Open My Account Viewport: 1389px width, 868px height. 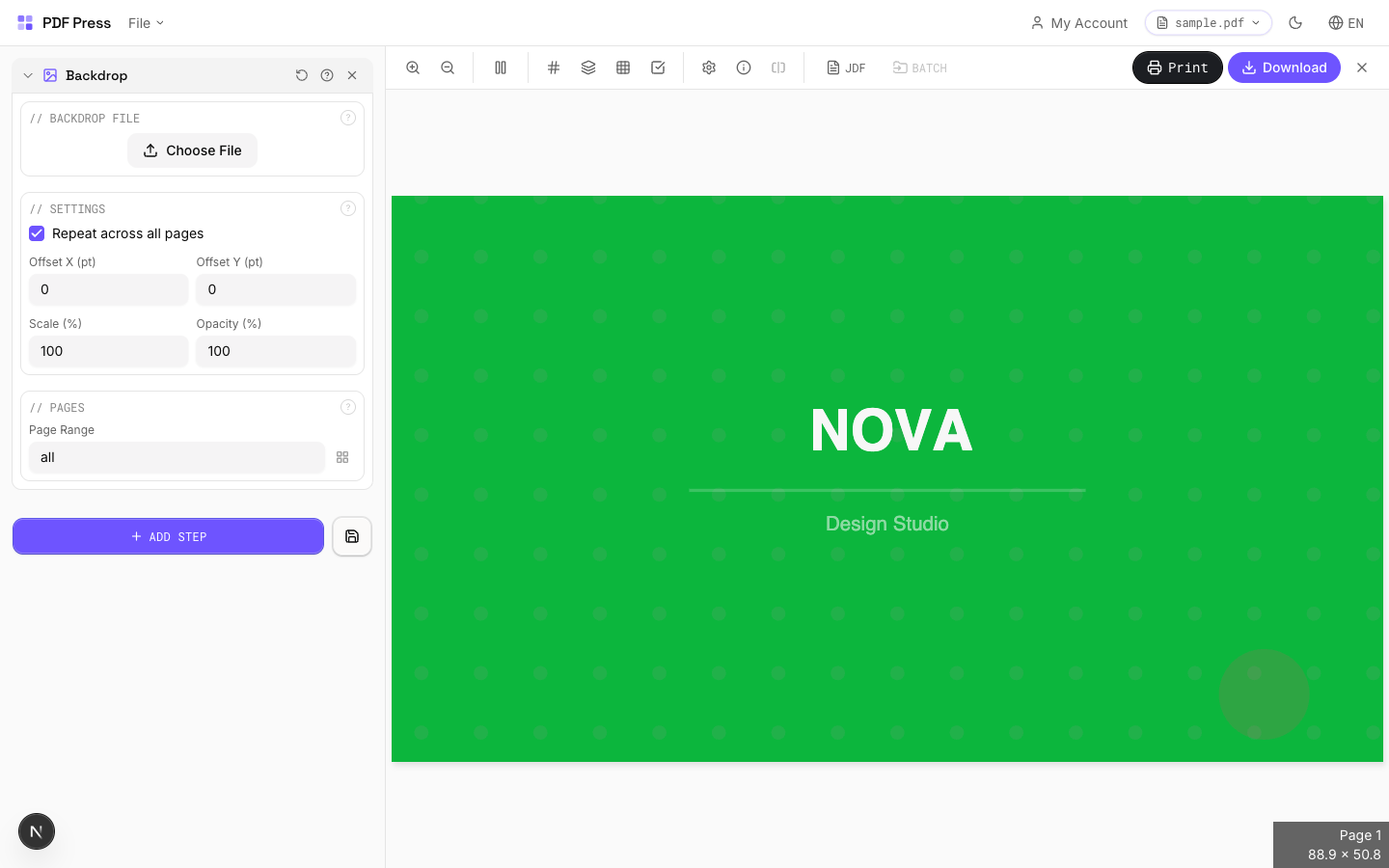(x=1078, y=23)
